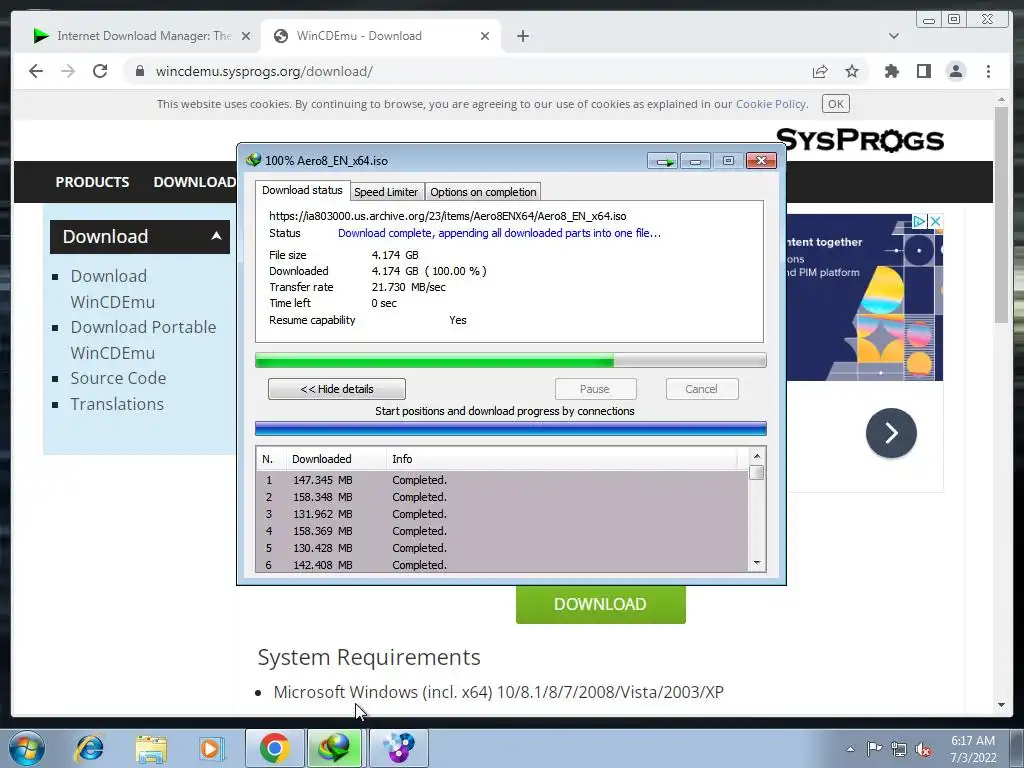Click the Info column header
The image size is (1024, 768).
pyautogui.click(x=562, y=459)
